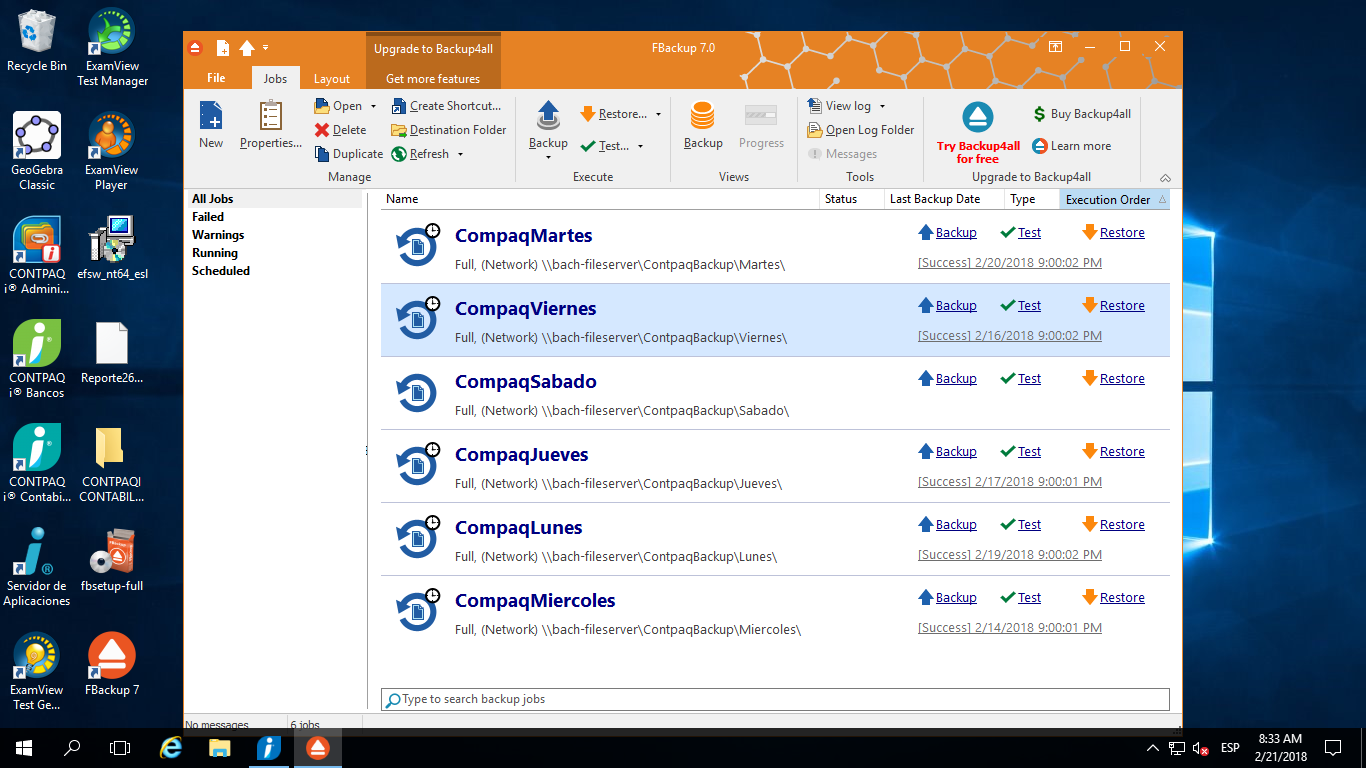Select the CompaqMartes job
The image size is (1366, 768).
click(775, 247)
